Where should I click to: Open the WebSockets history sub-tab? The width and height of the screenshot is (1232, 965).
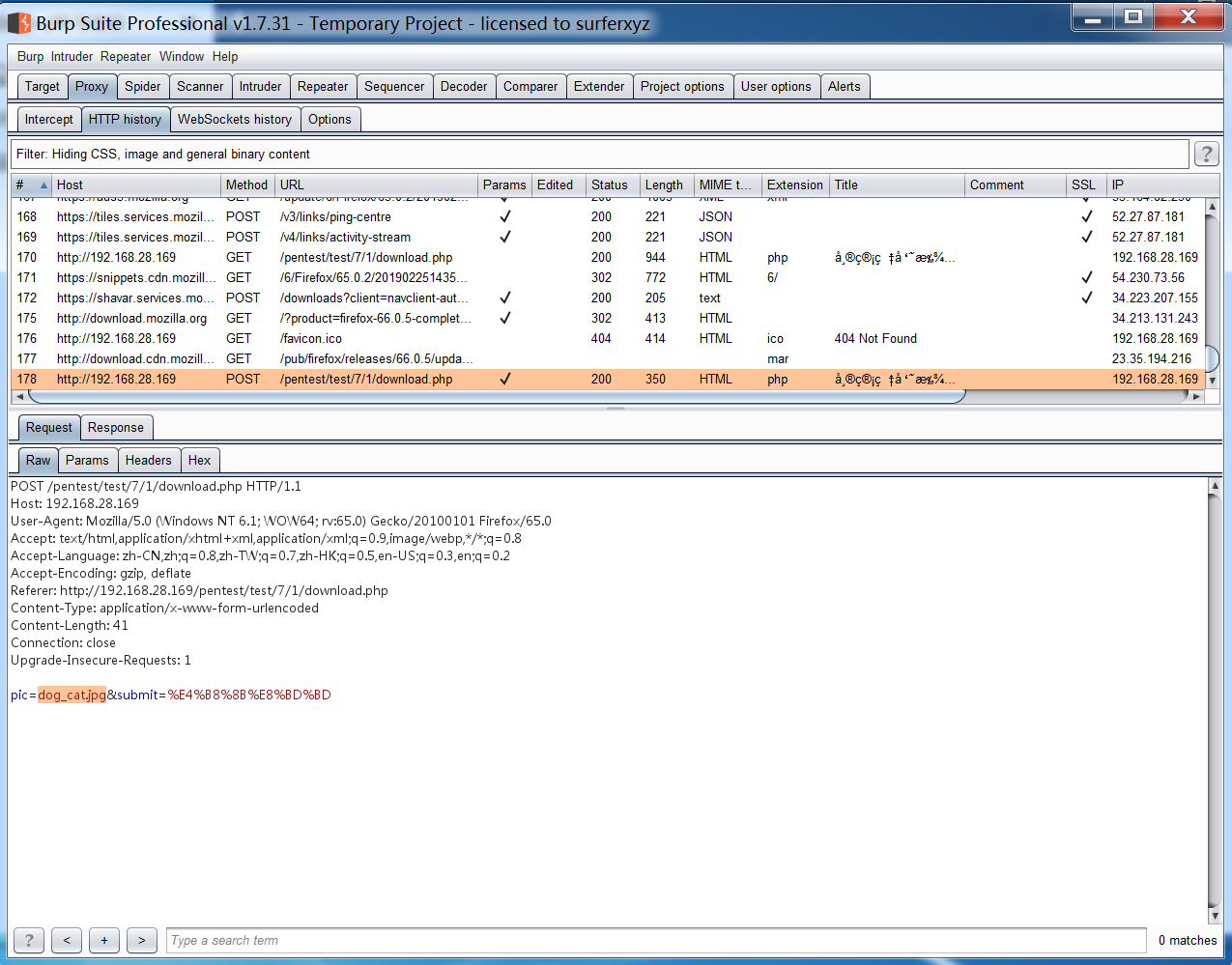click(x=235, y=119)
